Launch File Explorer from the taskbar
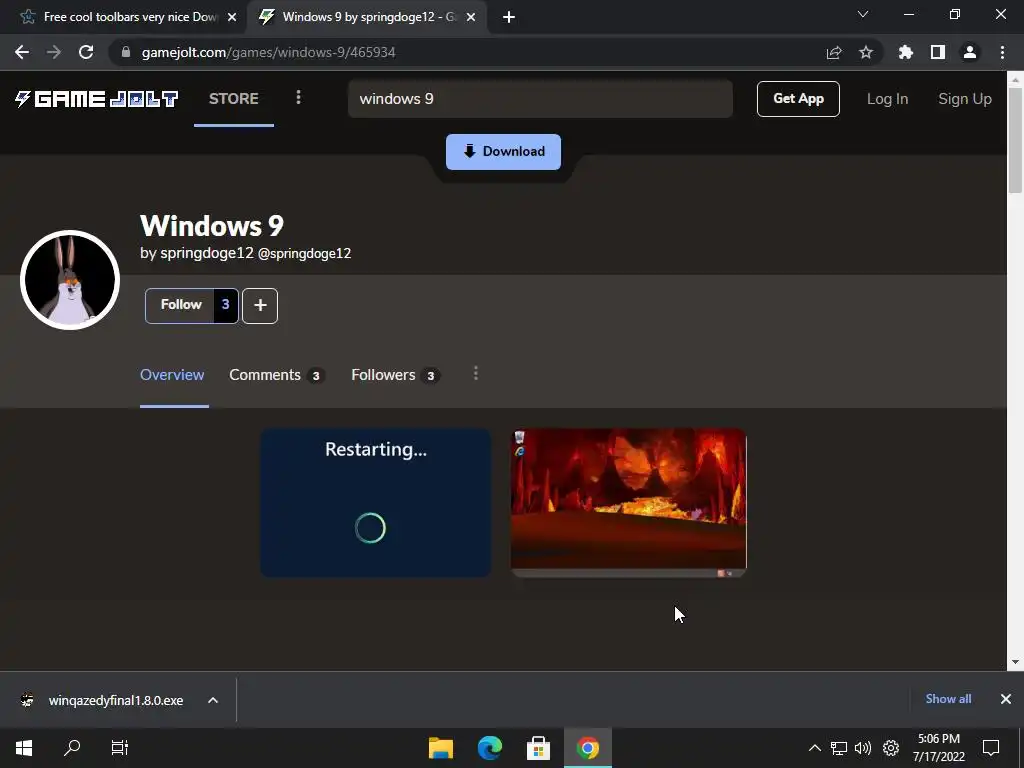The width and height of the screenshot is (1024, 768). point(441,748)
